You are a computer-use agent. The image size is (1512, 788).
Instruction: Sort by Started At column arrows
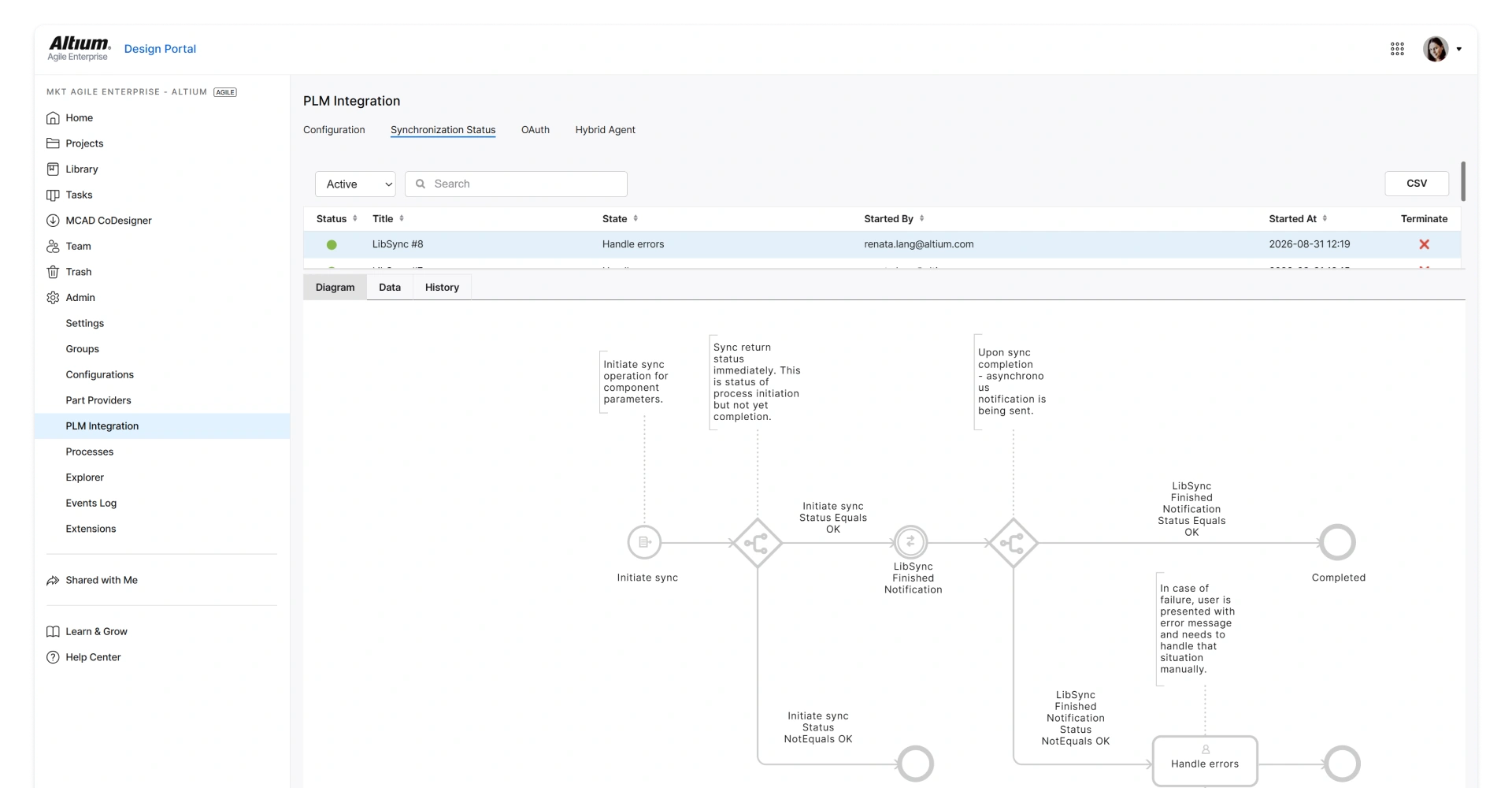(1325, 218)
